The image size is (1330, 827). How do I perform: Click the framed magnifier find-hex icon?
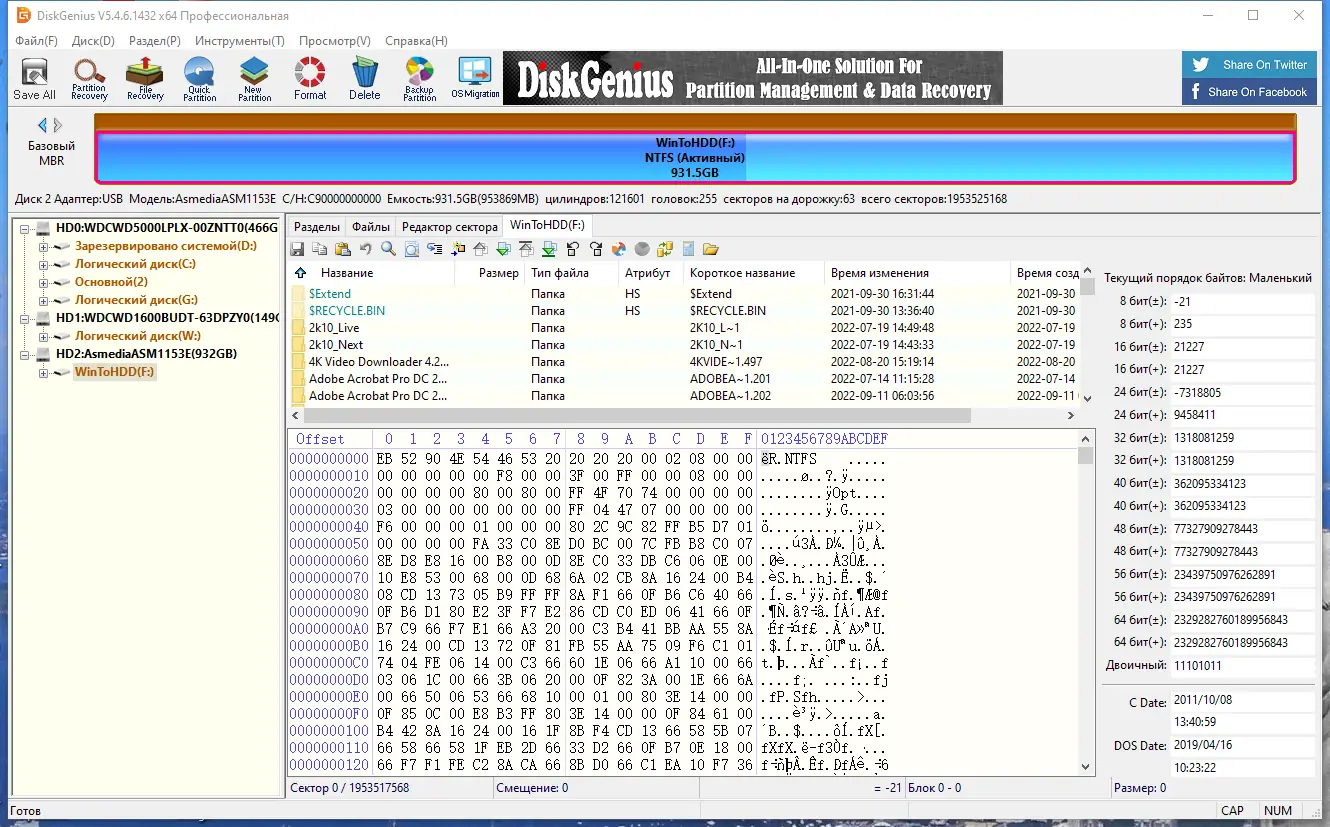click(x=411, y=249)
